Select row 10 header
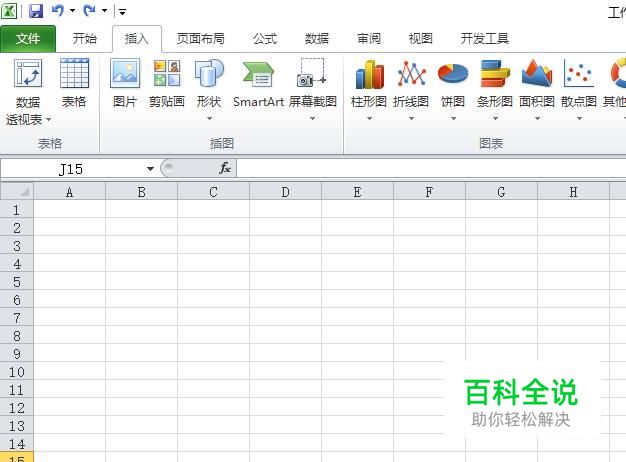626x462 pixels. point(17,371)
